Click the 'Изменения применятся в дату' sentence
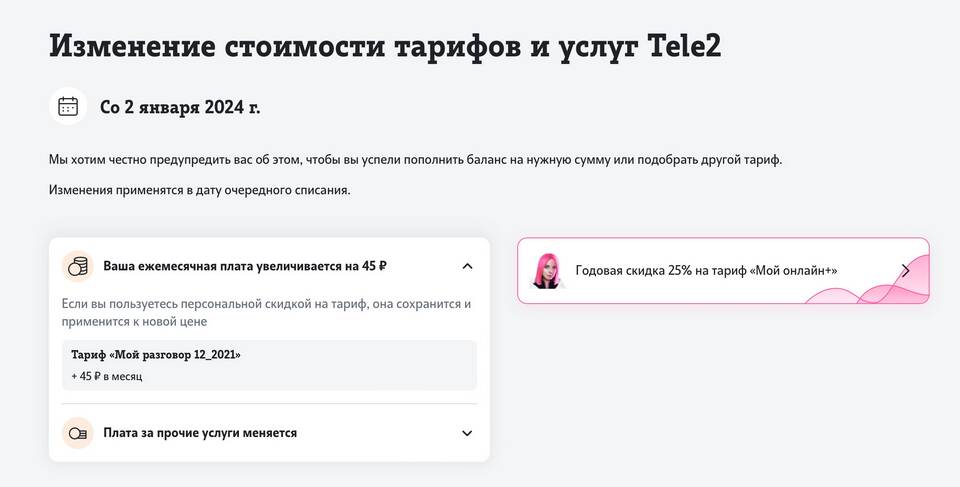Image resolution: width=960 pixels, height=487 pixels. 199,190
